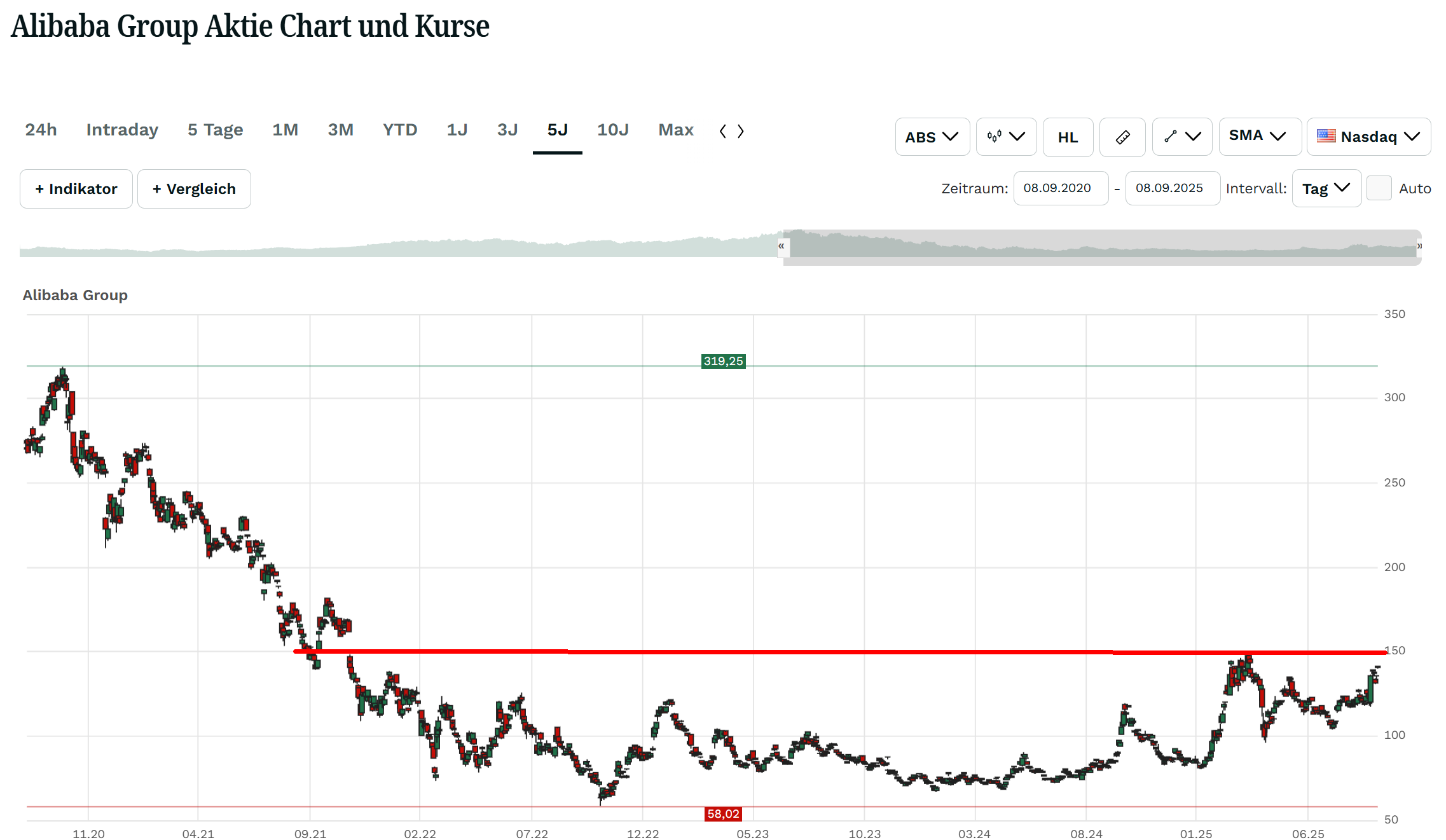Select the 24h time range tab
The image size is (1446, 840).
coord(41,130)
